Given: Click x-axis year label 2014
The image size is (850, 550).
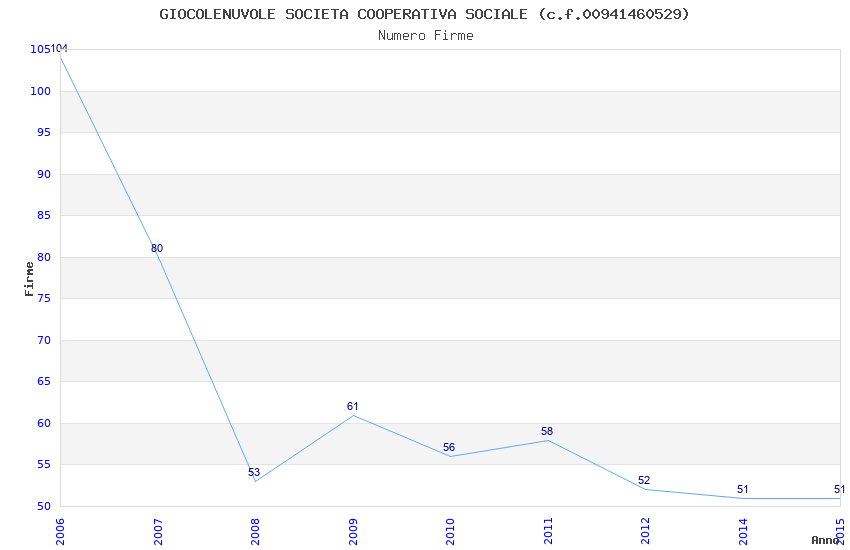Looking at the screenshot, I should pos(743,531).
